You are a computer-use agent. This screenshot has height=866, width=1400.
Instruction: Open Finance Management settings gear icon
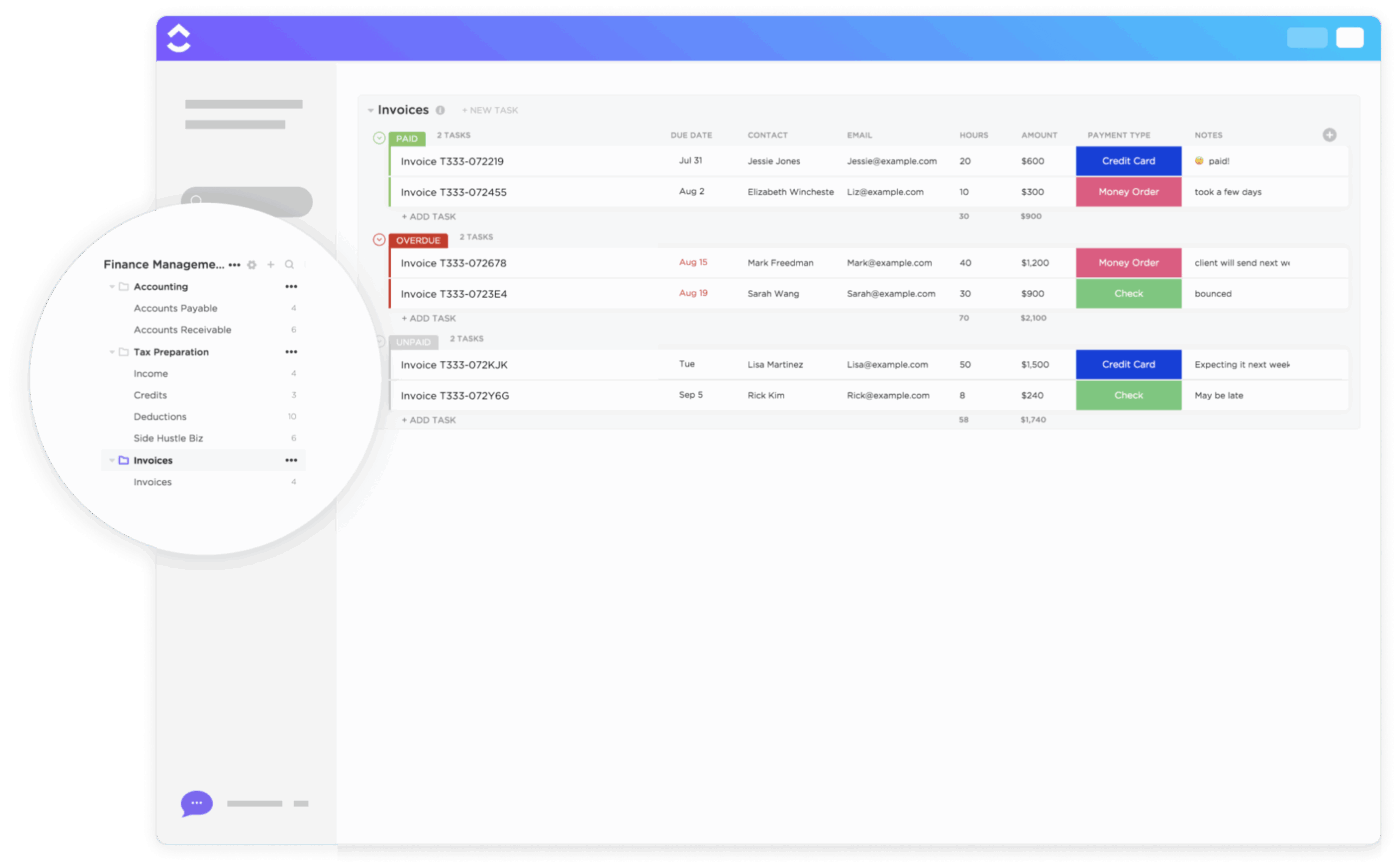[252, 265]
